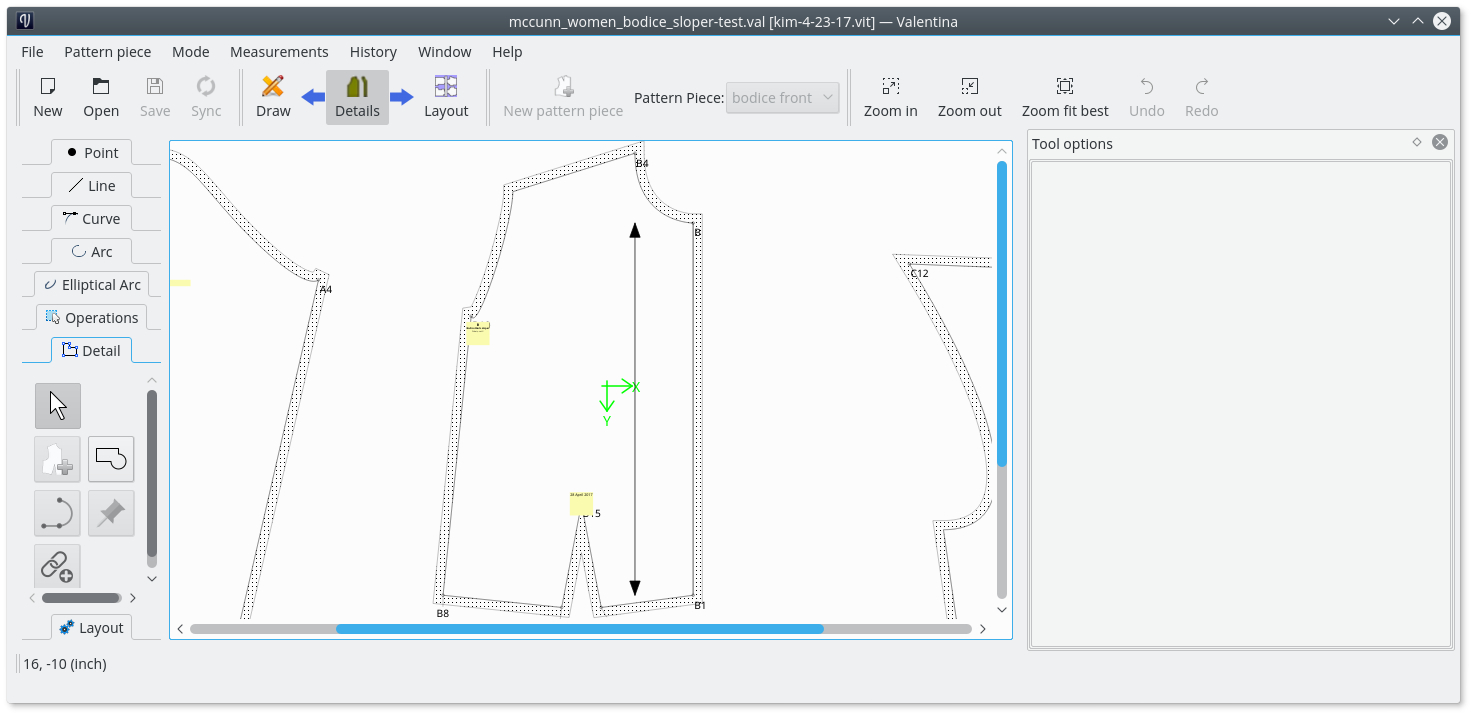Viewport: 1473px width, 716px height.
Task: Click Zoom out button
Action: tap(969, 97)
